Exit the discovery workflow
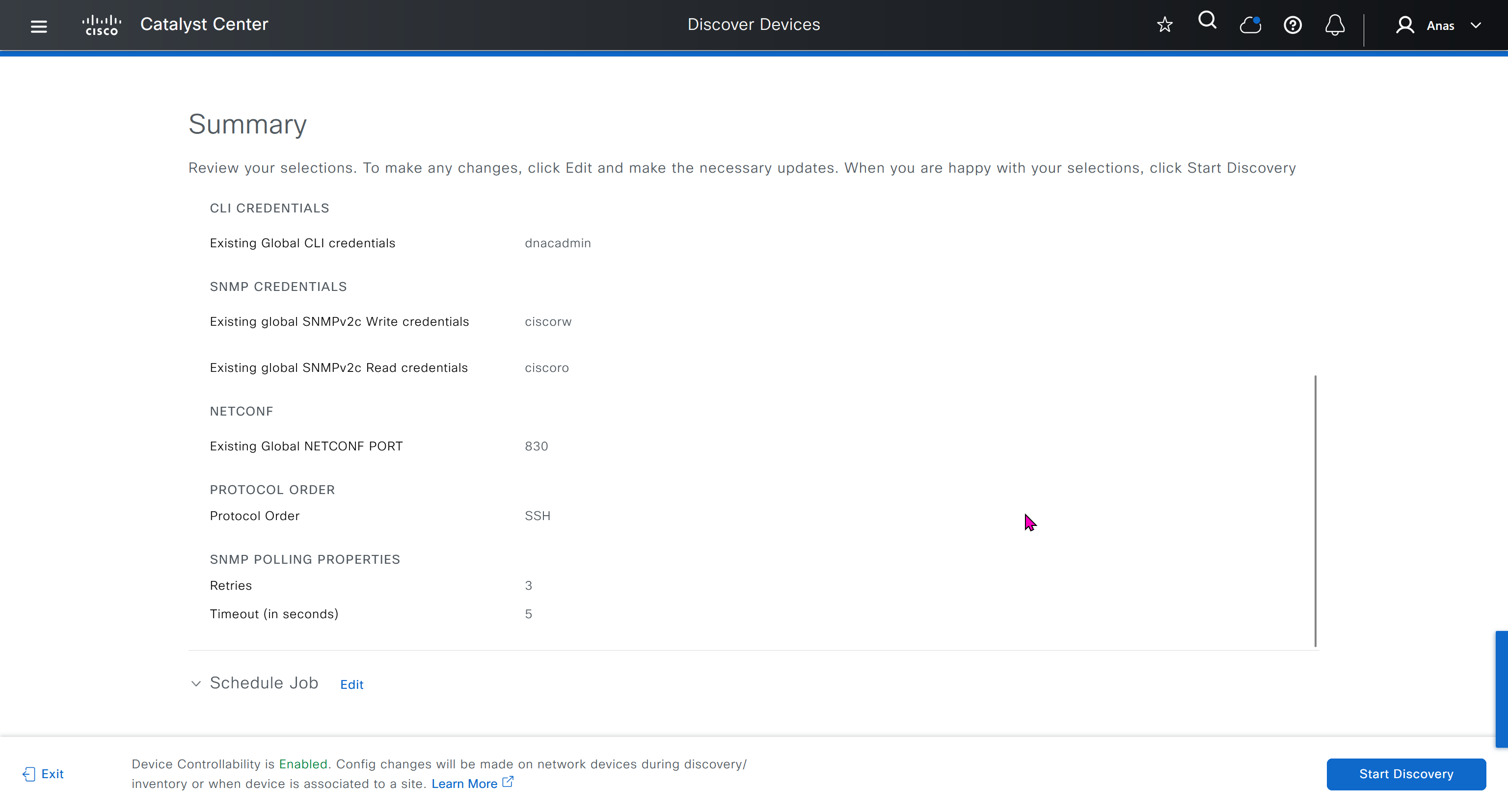The image size is (1508, 812). point(52,774)
